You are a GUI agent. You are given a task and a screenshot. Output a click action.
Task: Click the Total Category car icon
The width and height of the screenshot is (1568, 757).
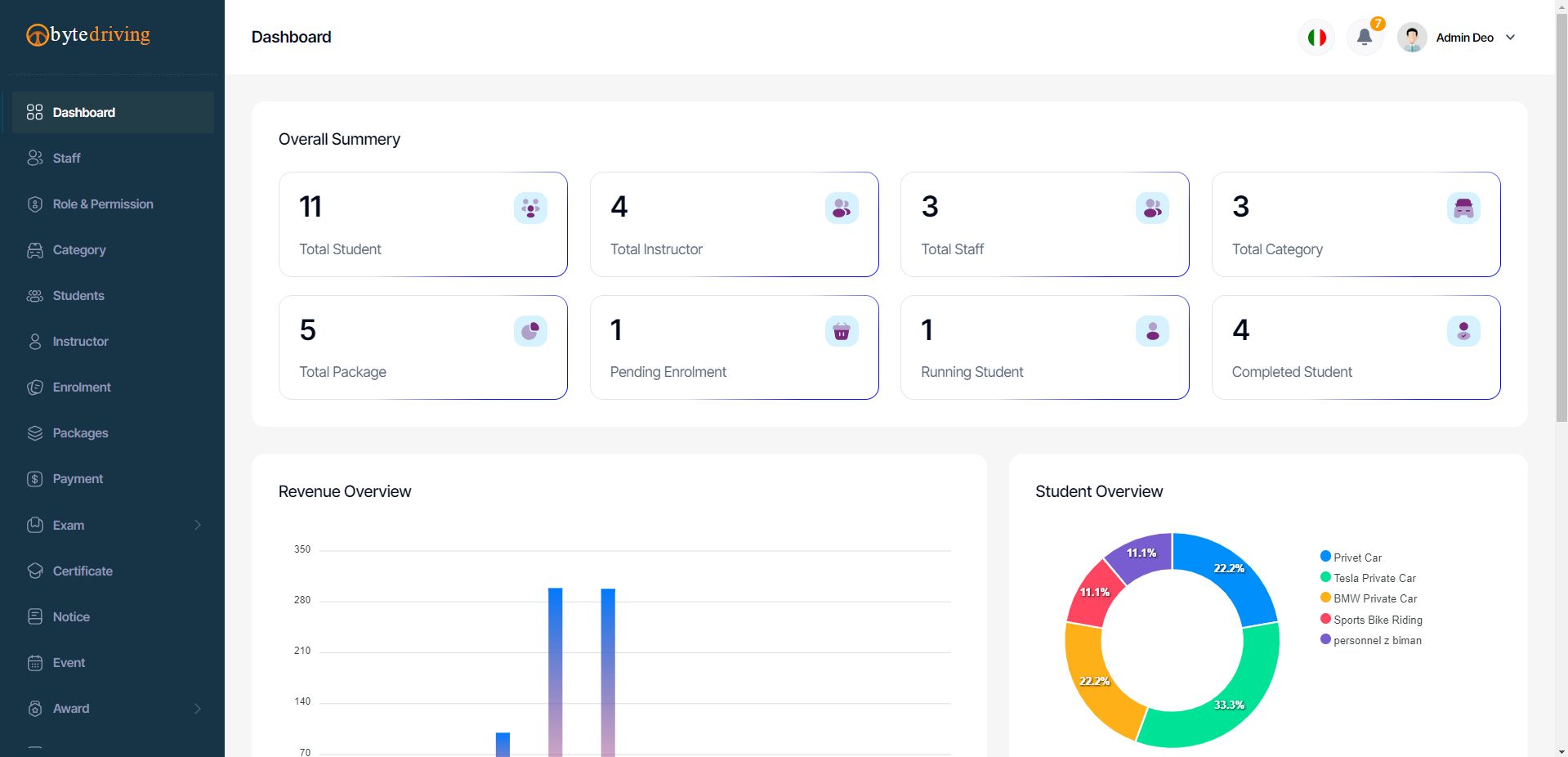1463,208
